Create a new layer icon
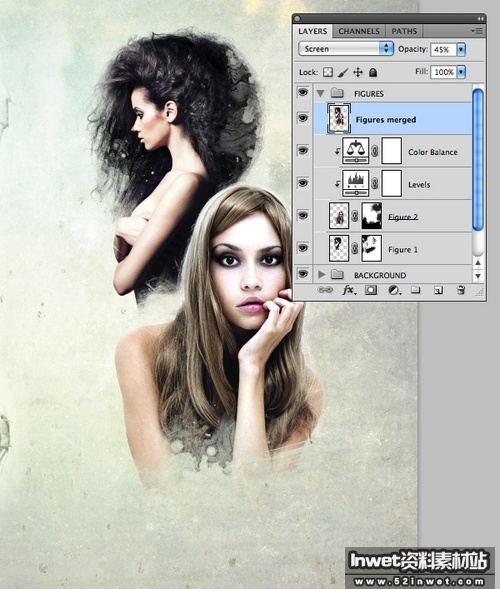 (x=438, y=290)
